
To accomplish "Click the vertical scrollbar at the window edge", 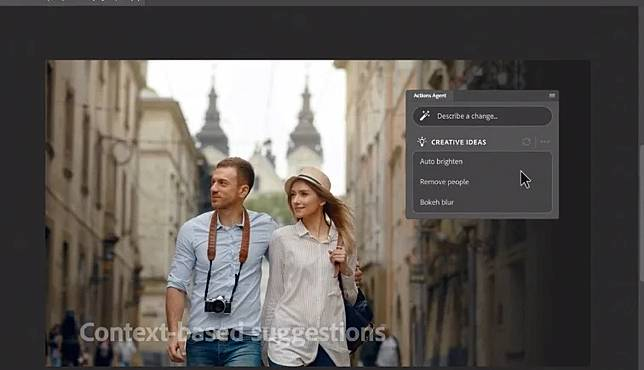I will 641,214.
